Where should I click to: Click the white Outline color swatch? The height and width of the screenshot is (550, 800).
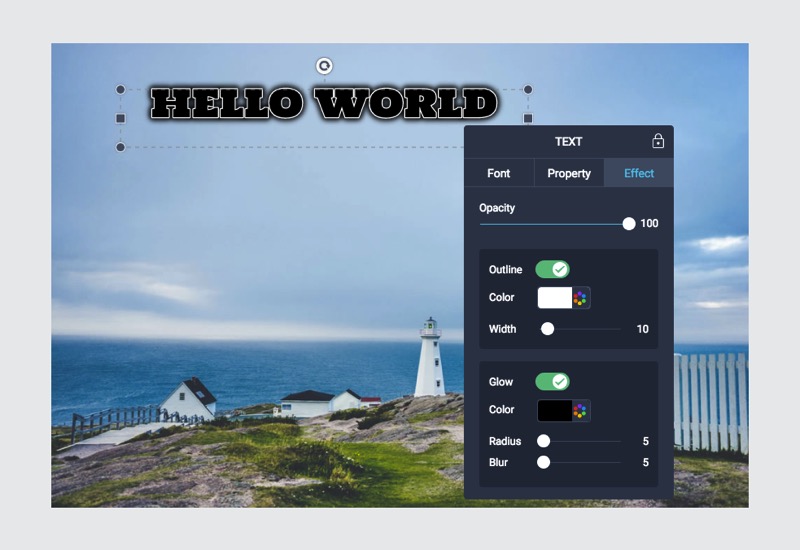tap(555, 297)
